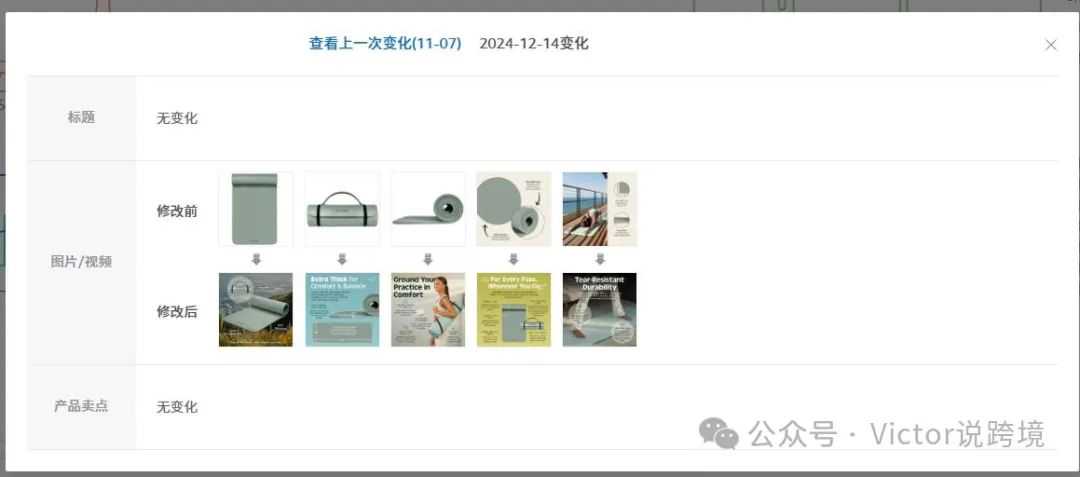View the For Every Pose yellow thumbnail
The height and width of the screenshot is (477, 1080).
tap(513, 310)
